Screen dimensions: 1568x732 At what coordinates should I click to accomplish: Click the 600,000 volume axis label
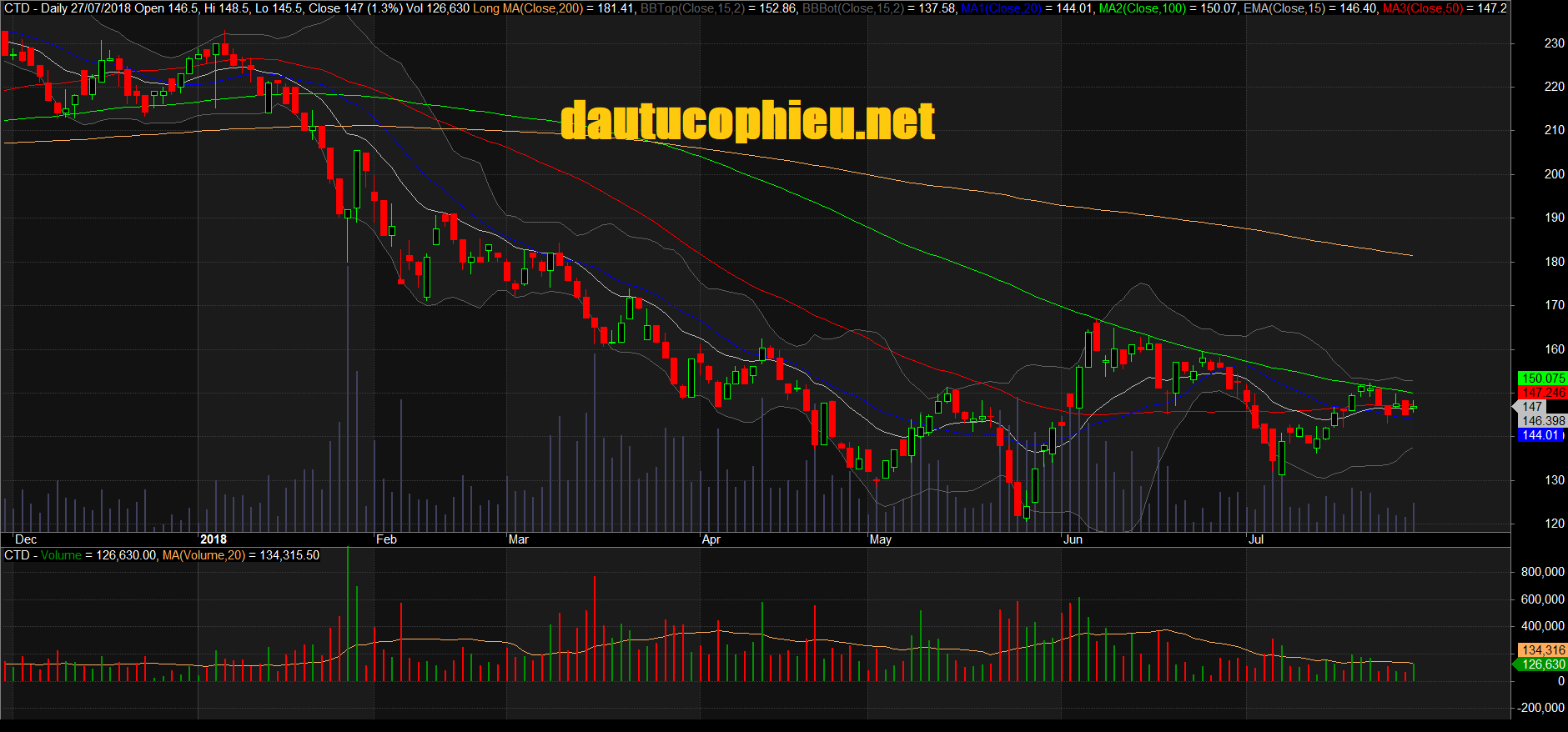(x=1543, y=599)
